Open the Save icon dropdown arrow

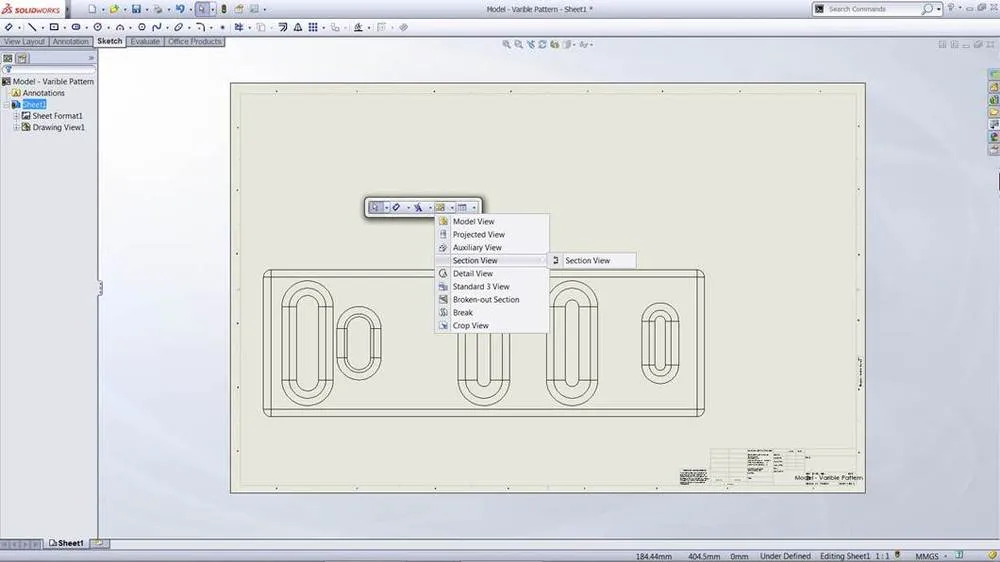click(x=146, y=10)
